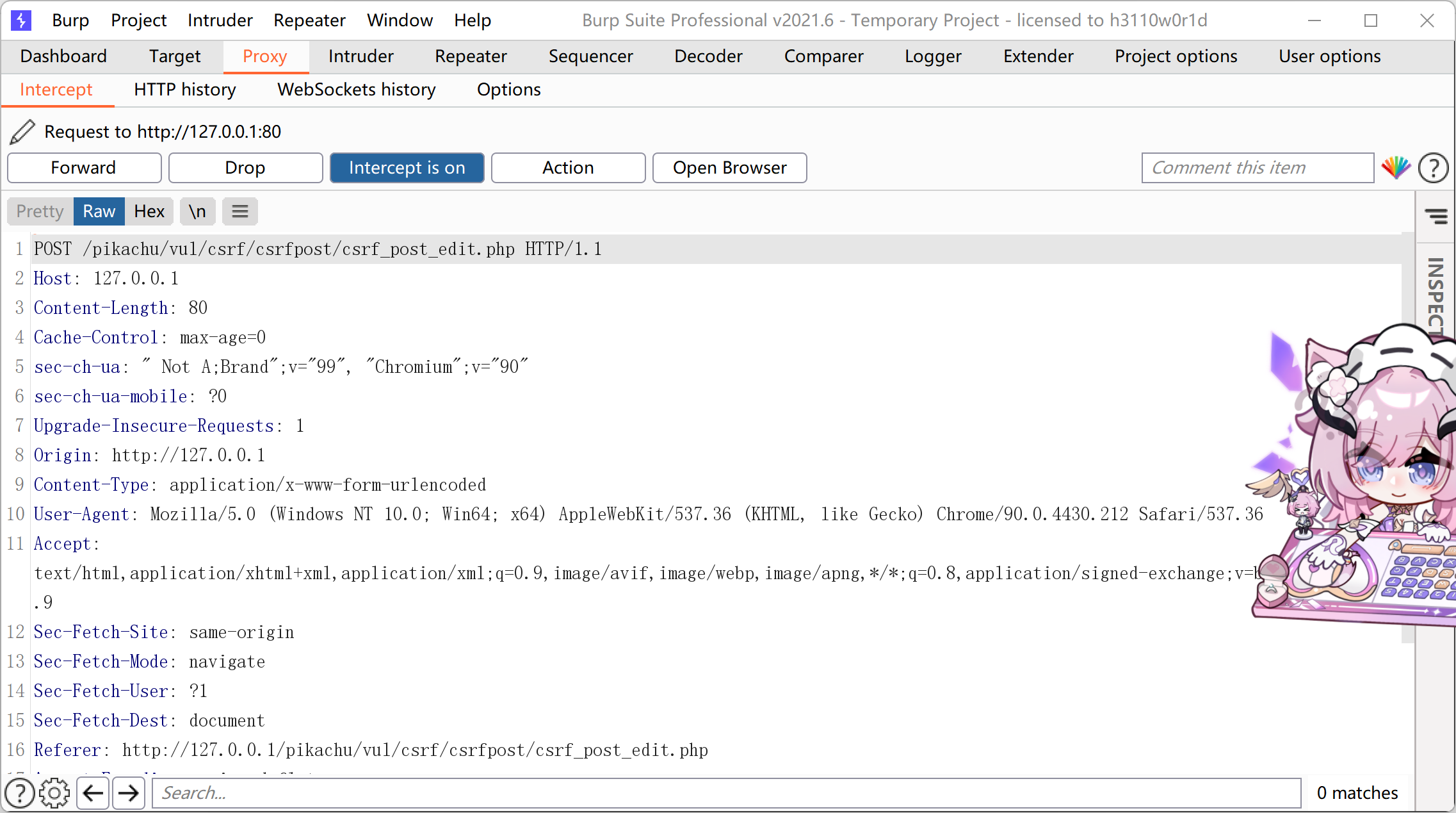This screenshot has width=1456, height=813.
Task: Select the Proxy tab
Action: click(265, 56)
